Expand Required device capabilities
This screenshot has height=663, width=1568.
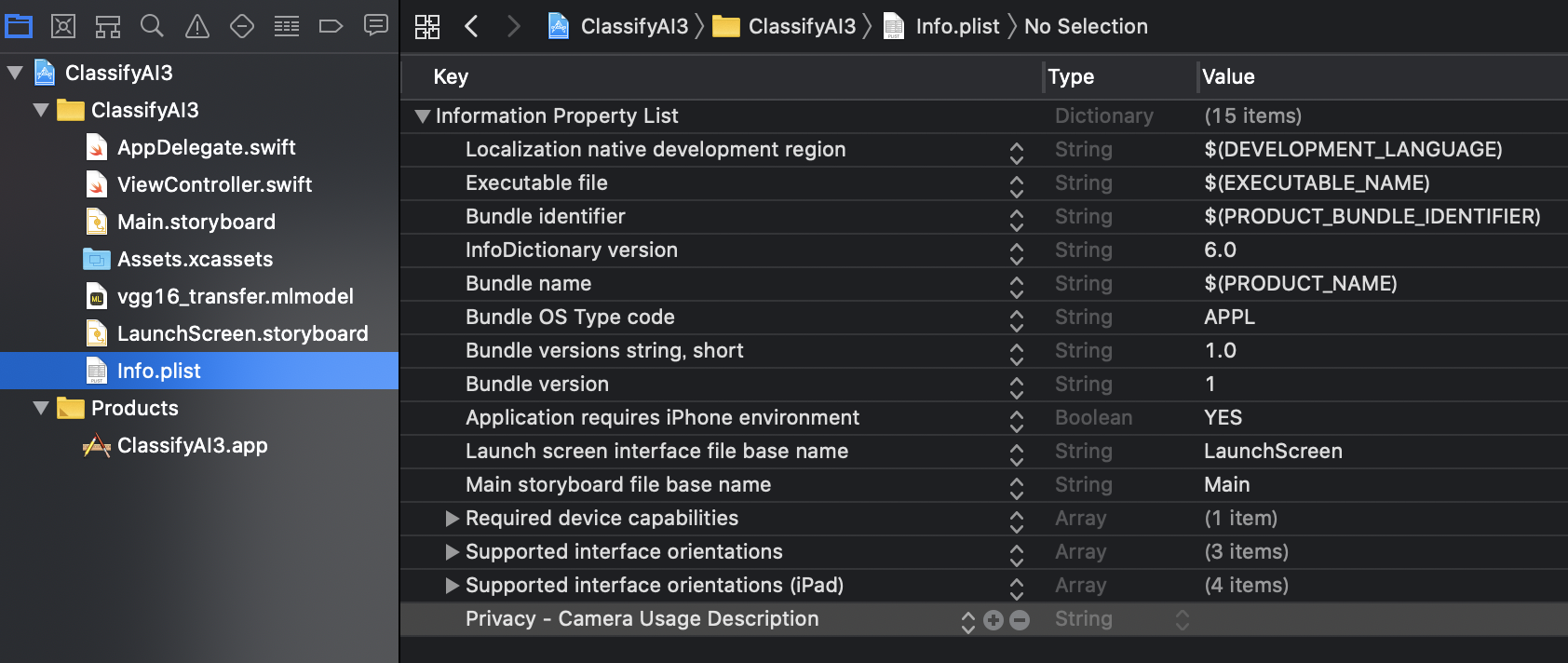[452, 519]
